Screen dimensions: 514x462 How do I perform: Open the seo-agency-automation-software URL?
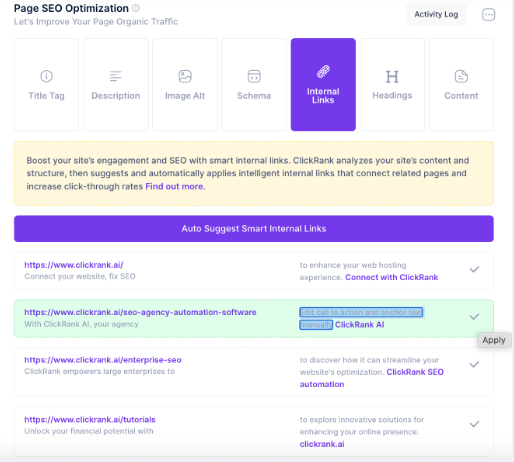140,312
